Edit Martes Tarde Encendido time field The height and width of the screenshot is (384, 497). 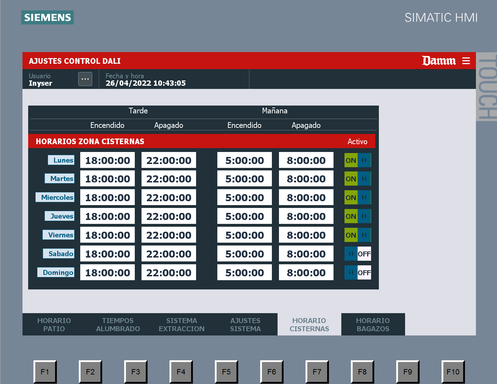click(107, 179)
